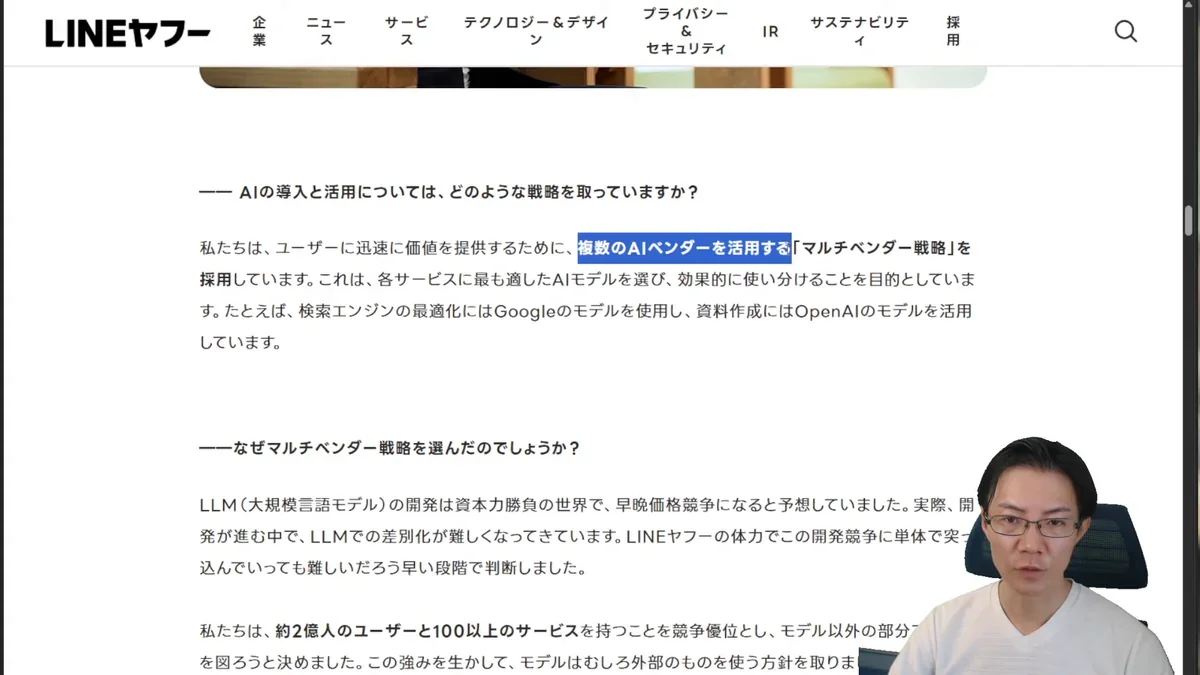Open the search magnifier icon
The width and height of the screenshot is (1200, 675).
(x=1126, y=31)
